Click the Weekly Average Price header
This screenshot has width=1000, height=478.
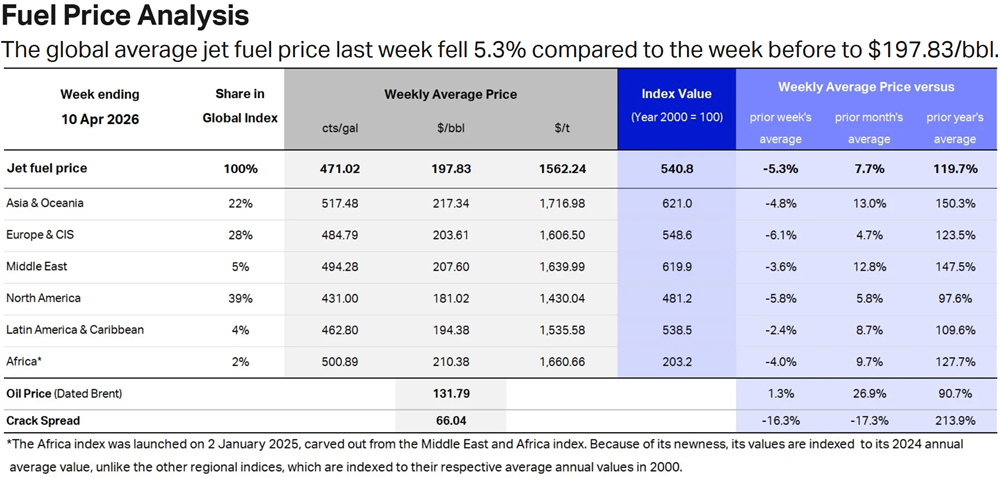click(x=450, y=94)
